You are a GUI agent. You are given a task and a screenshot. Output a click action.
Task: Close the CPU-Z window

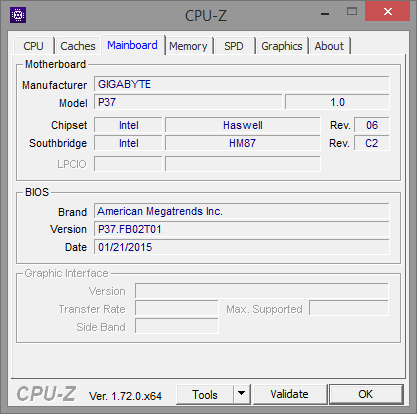(387, 12)
